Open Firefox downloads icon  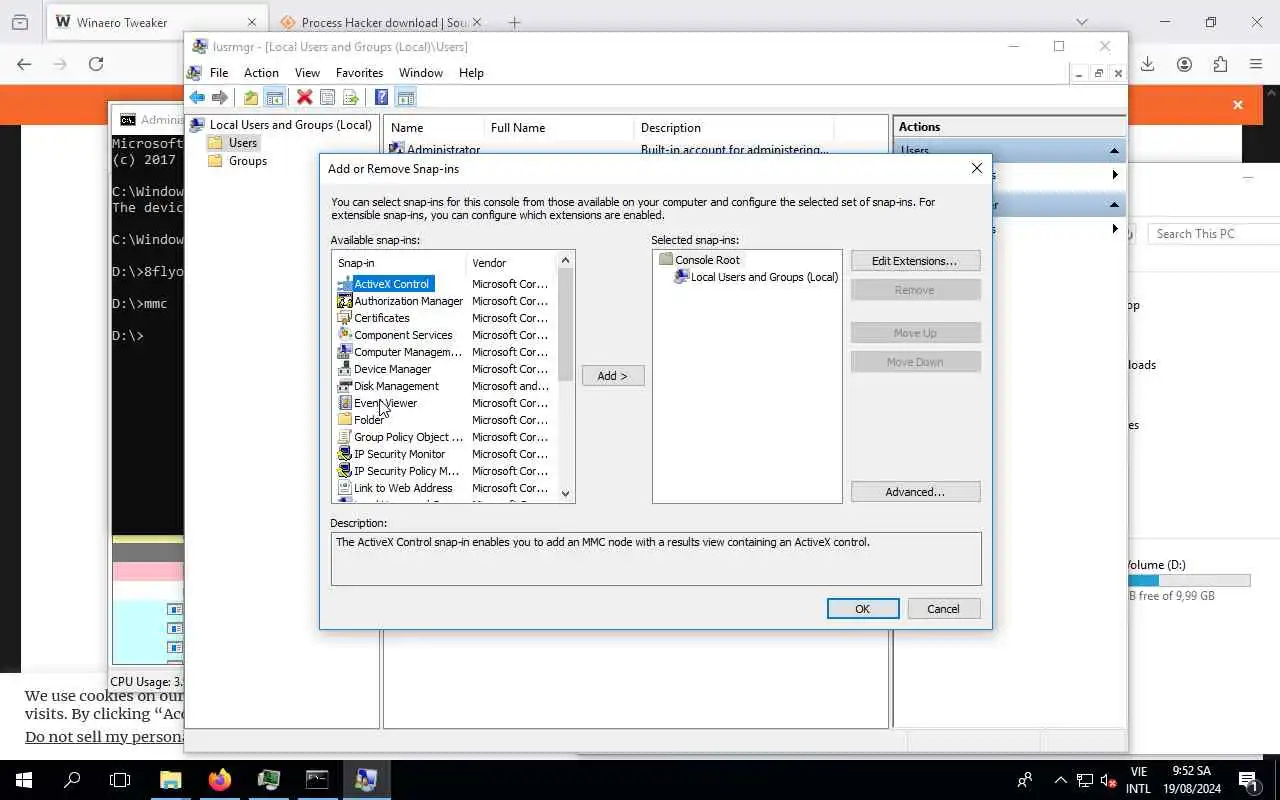click(x=1148, y=64)
